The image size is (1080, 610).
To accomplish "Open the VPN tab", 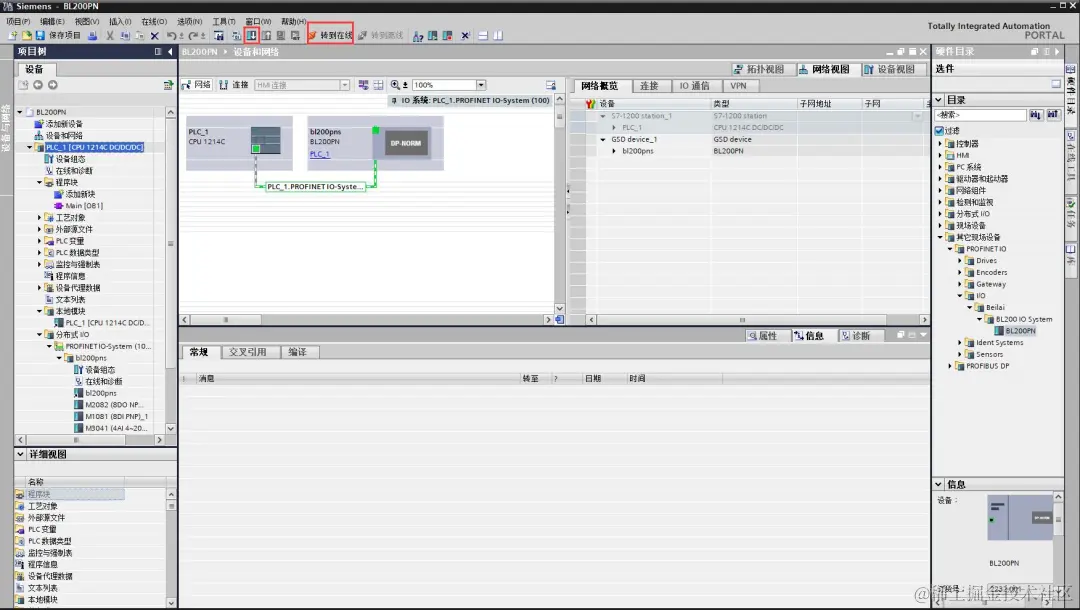I will pos(738,85).
